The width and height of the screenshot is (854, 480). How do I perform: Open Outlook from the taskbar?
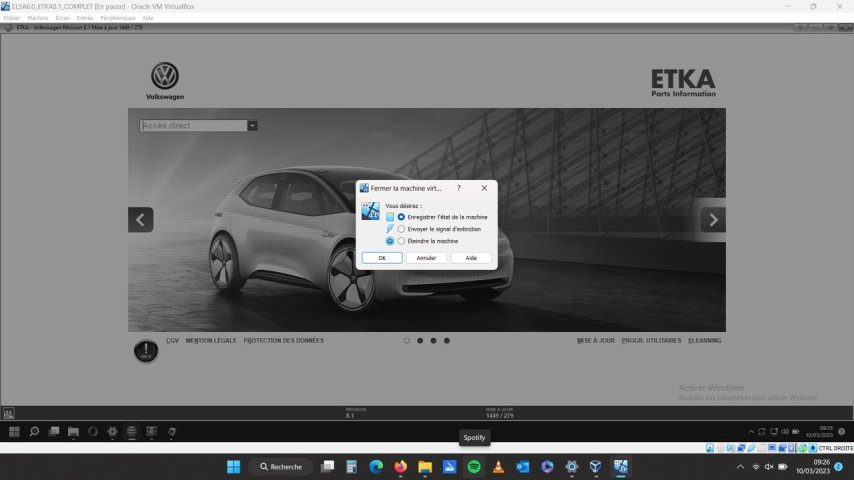[523, 467]
